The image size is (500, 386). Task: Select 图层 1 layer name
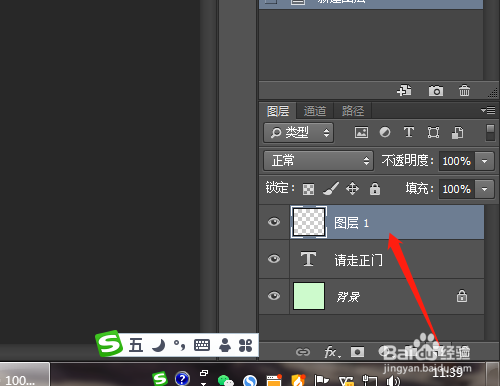point(351,223)
